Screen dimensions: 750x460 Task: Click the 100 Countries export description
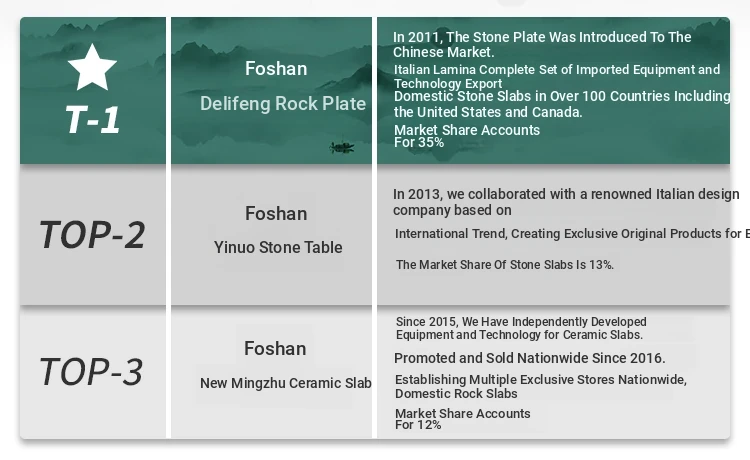pyautogui.click(x=561, y=104)
